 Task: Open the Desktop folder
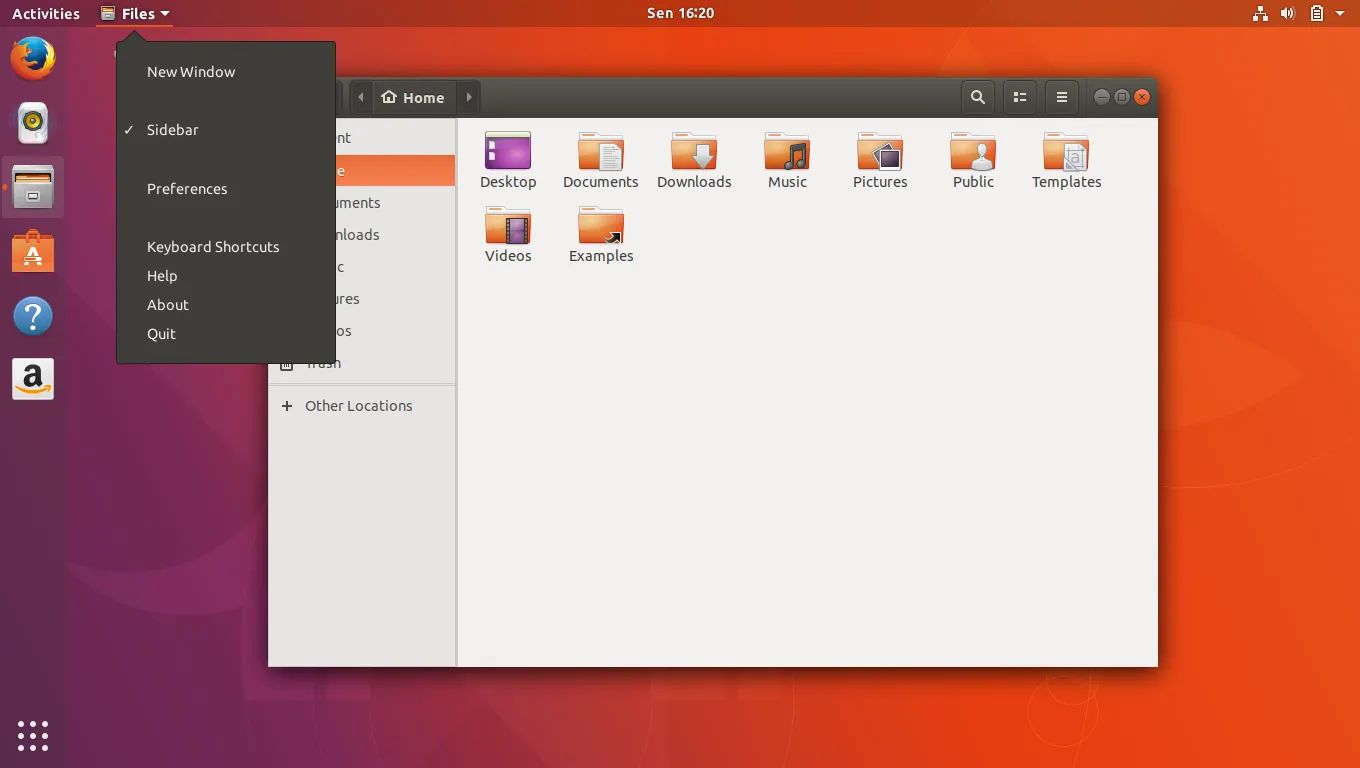(508, 160)
